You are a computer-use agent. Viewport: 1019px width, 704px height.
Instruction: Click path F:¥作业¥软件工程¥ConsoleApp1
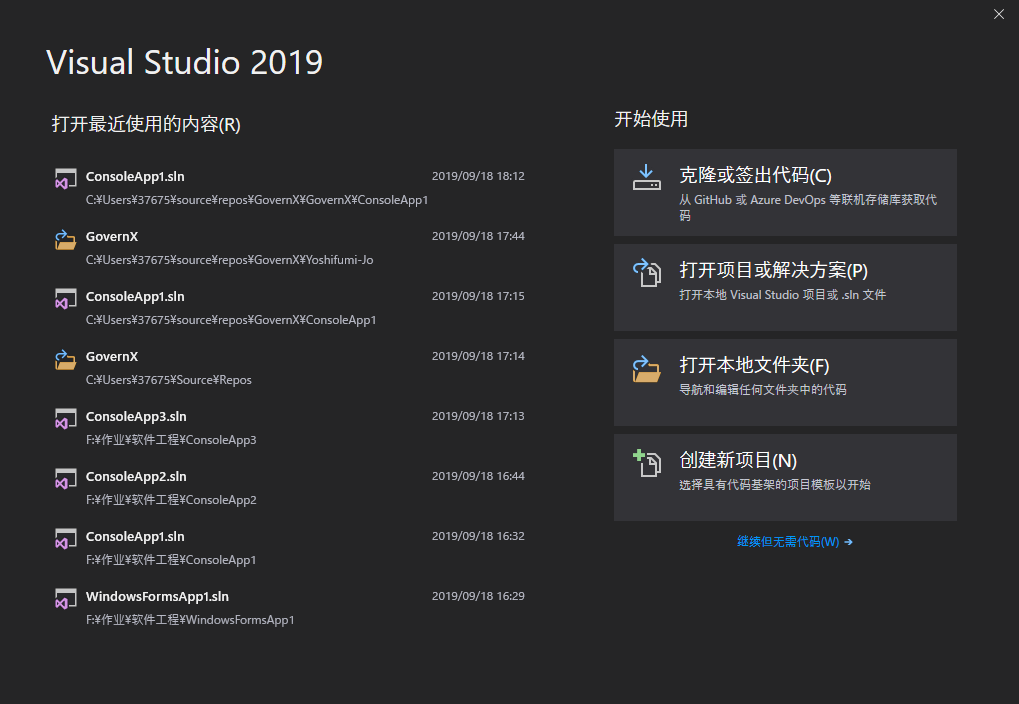pyautogui.click(x=171, y=560)
